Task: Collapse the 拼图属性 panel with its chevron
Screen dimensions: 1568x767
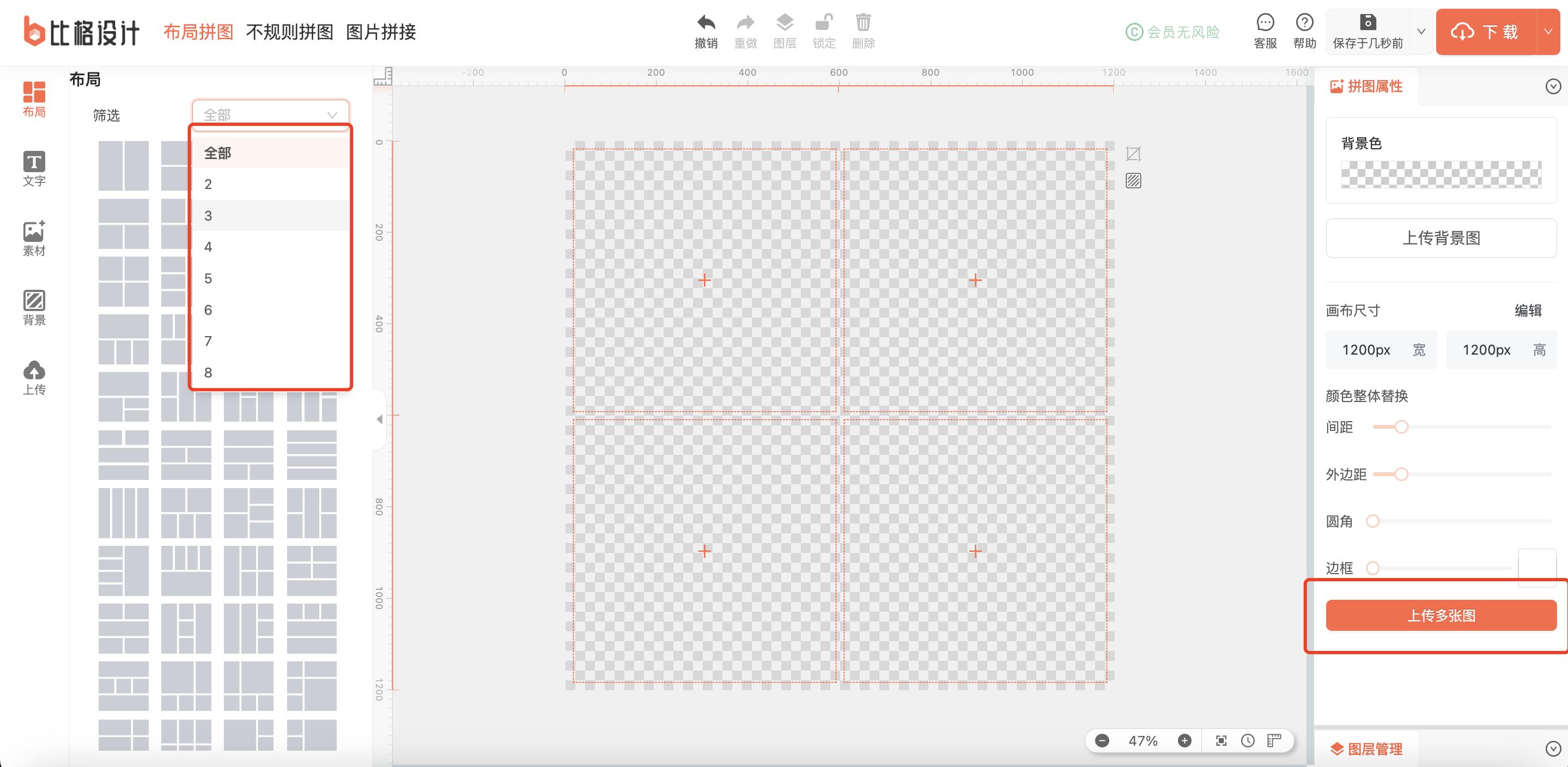Action: 1553,87
